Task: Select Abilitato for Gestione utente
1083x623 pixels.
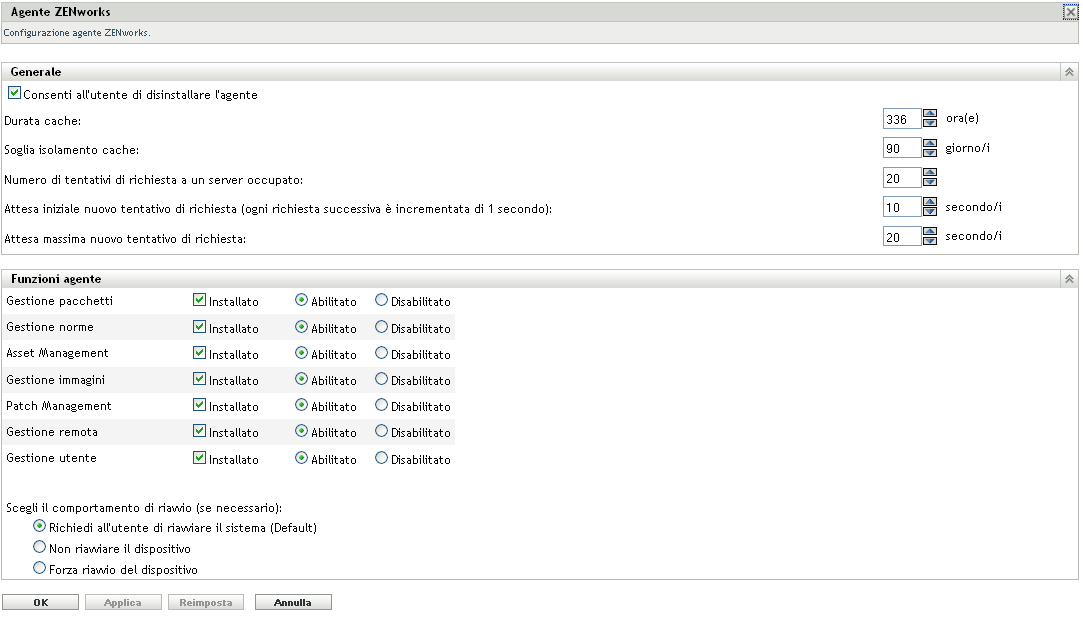Action: tap(301, 457)
